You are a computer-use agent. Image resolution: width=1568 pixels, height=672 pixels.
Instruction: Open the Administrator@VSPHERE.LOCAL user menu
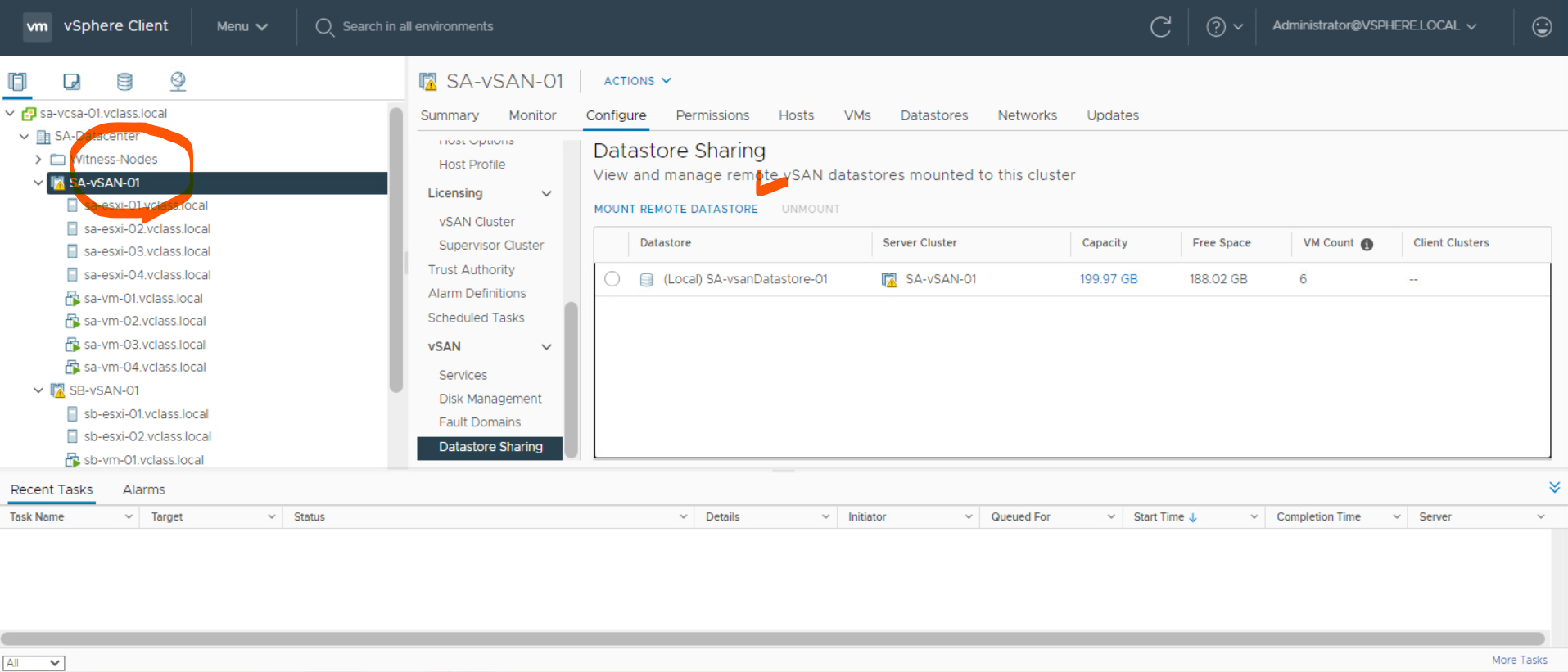point(1374,26)
